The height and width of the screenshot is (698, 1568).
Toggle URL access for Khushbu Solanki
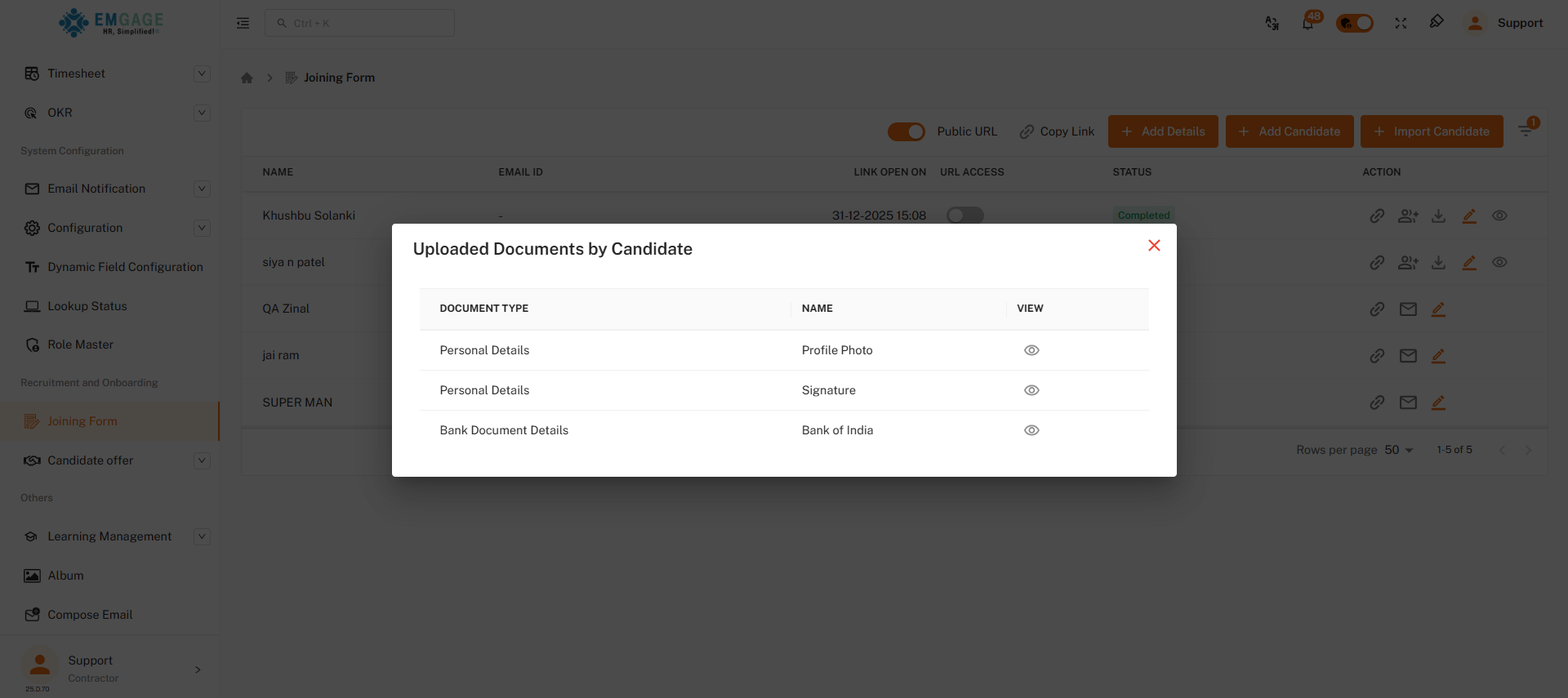click(x=964, y=216)
